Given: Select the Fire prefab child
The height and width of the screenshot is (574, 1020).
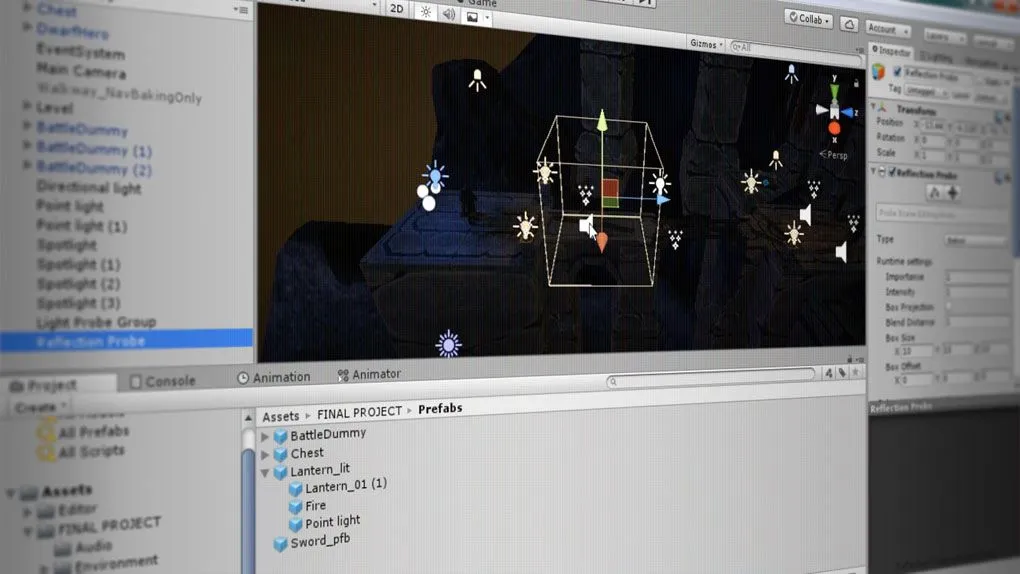Looking at the screenshot, I should [x=308, y=506].
